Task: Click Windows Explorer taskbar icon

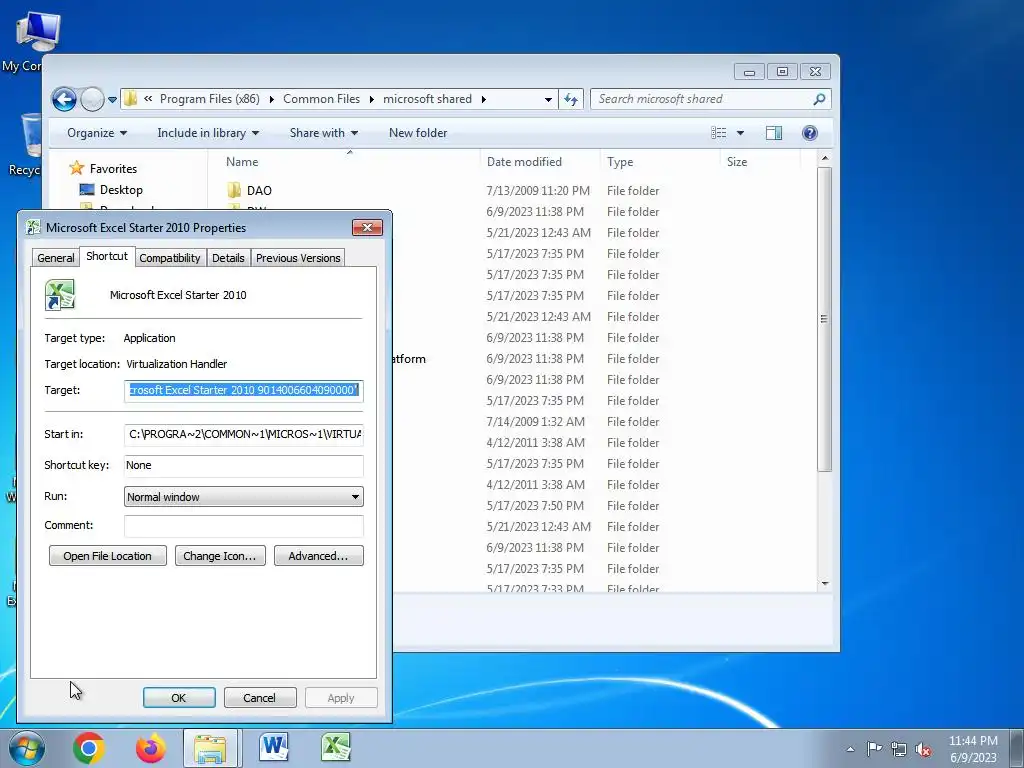Action: coord(210,748)
